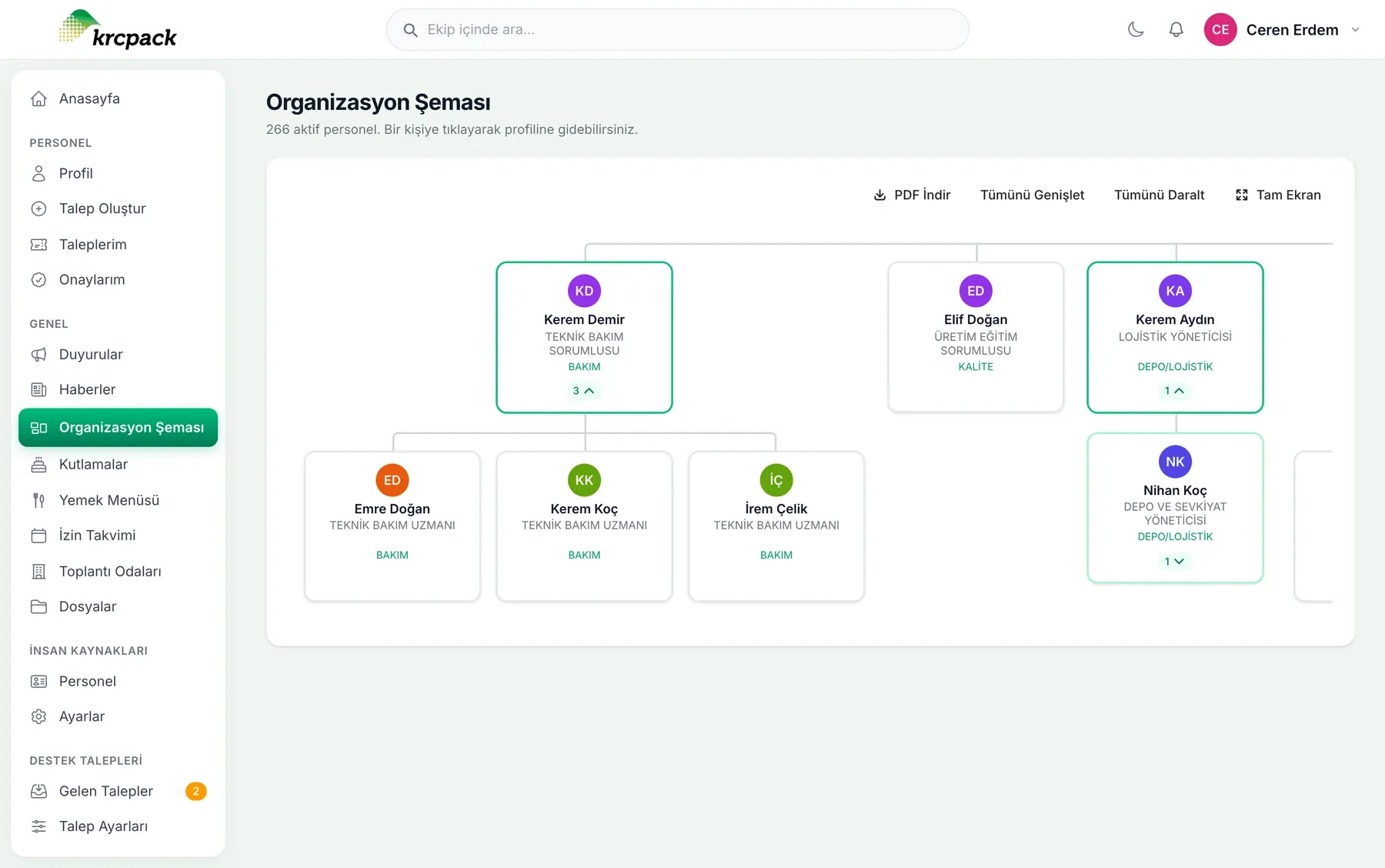Switch to Tam Ekran fullscreen
The height and width of the screenshot is (868, 1385).
[1278, 195]
